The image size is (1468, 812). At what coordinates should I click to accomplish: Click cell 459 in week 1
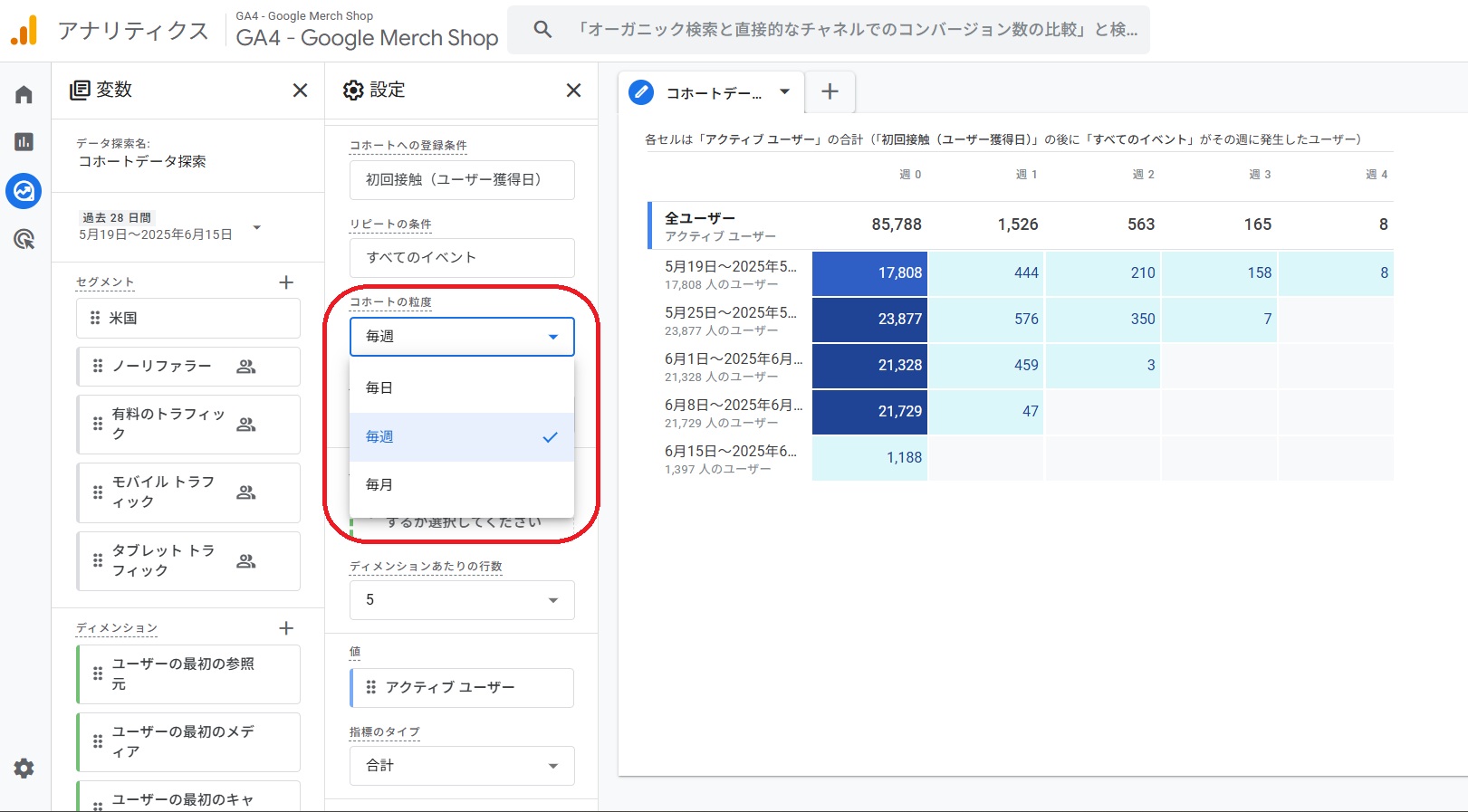(986, 366)
